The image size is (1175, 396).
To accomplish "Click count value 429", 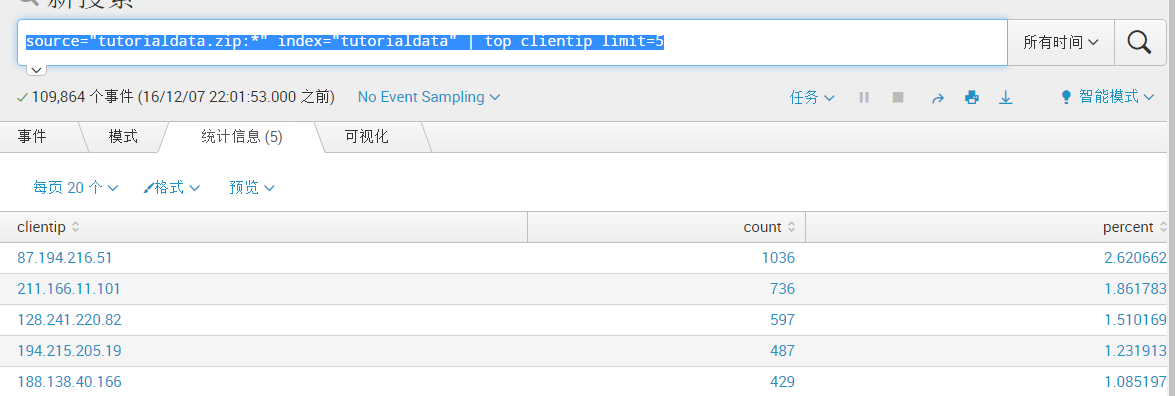I will pyautogui.click(x=782, y=382).
